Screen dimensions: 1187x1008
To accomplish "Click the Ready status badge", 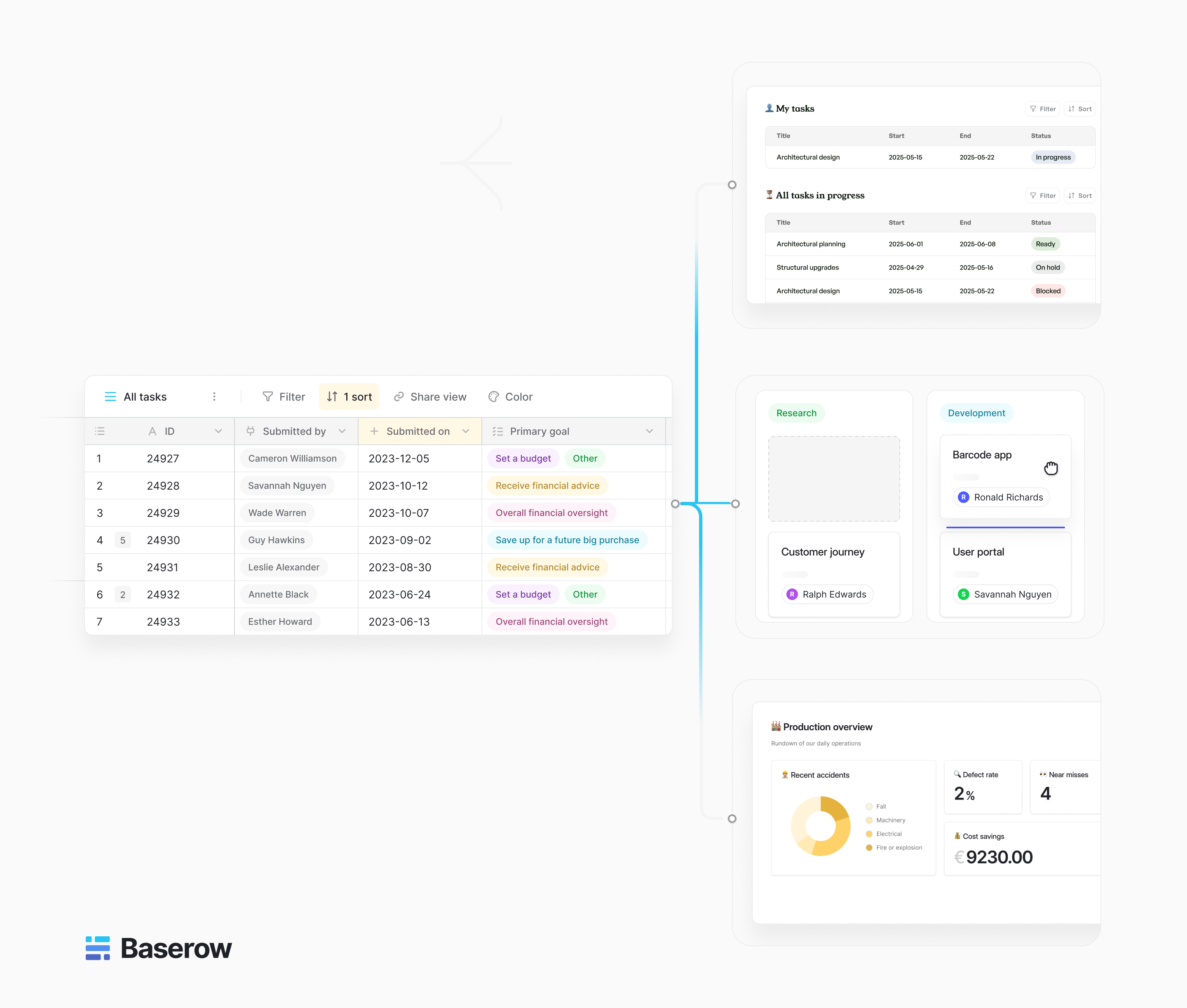I will pyautogui.click(x=1046, y=244).
